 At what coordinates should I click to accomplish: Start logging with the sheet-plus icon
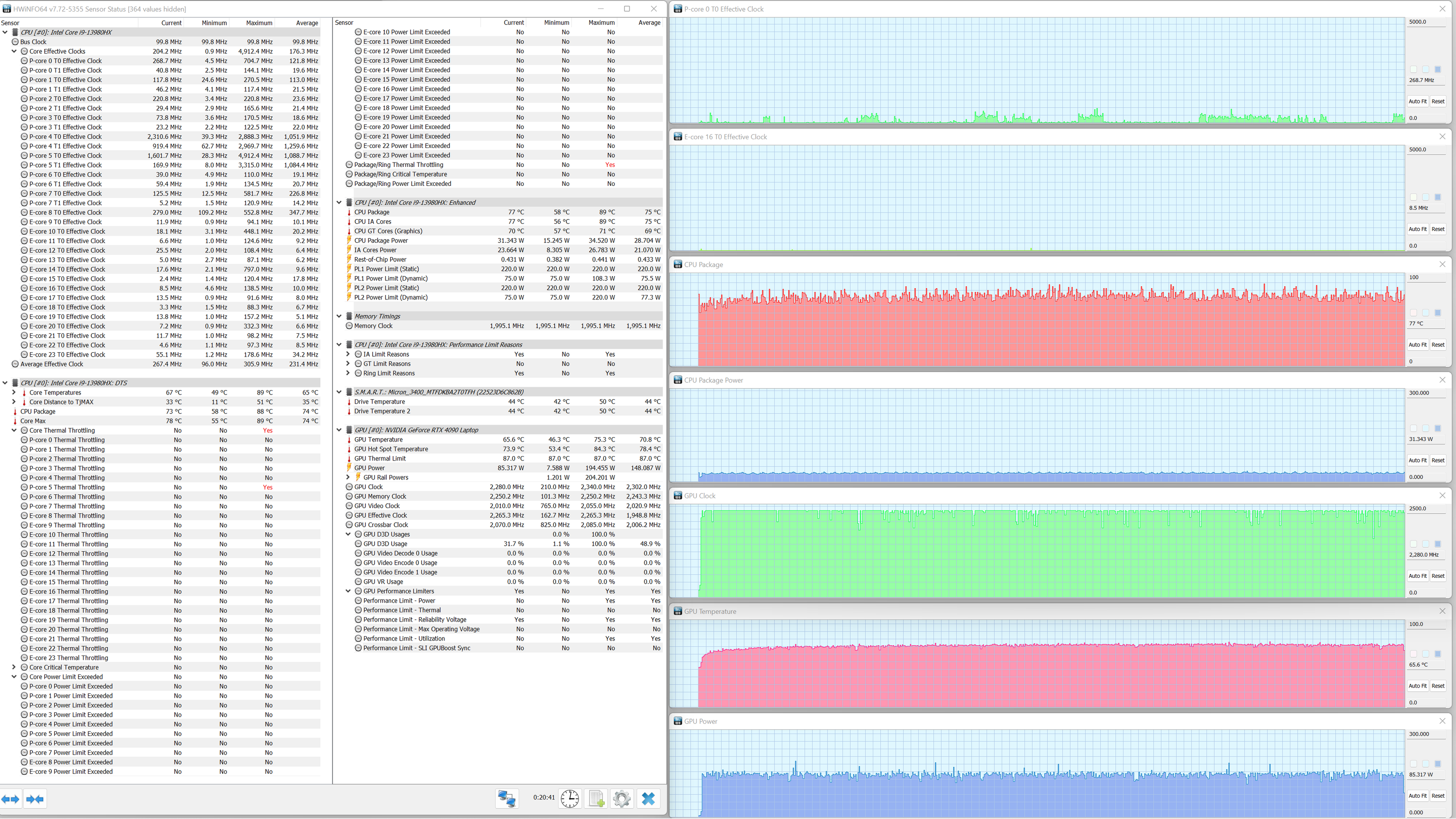click(596, 798)
